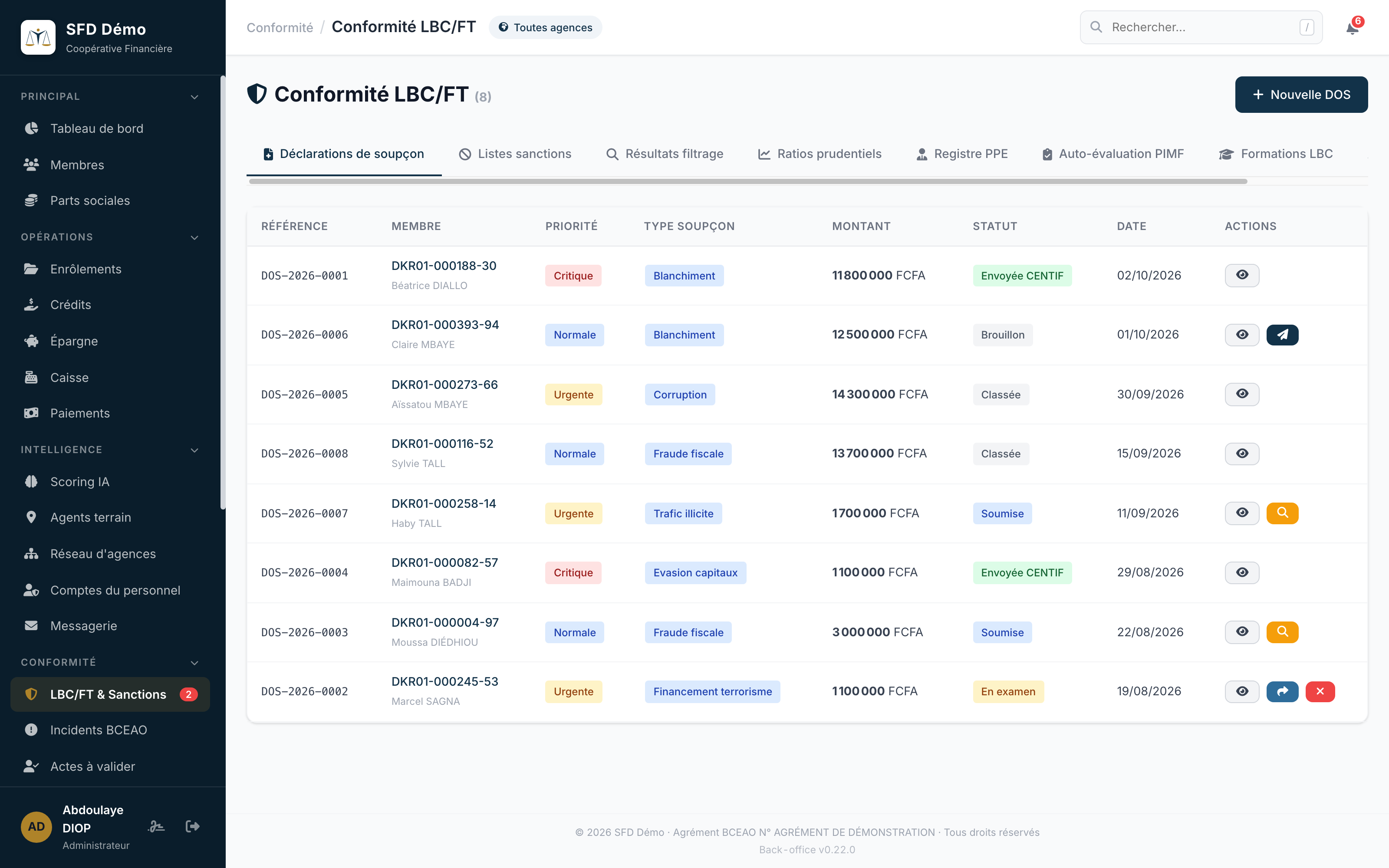Switch to Résultats filtrage tab
1389x868 pixels.
(x=665, y=154)
